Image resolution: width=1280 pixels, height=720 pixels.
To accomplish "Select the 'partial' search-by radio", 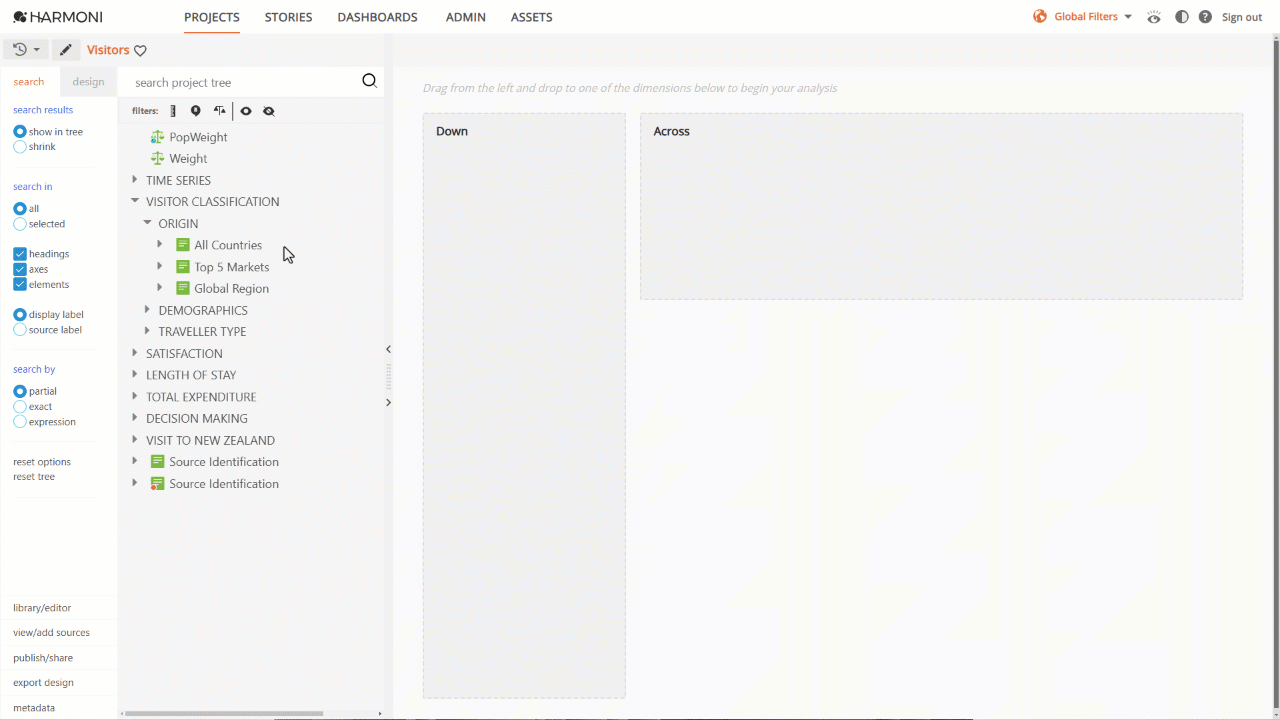I will click(x=20, y=391).
